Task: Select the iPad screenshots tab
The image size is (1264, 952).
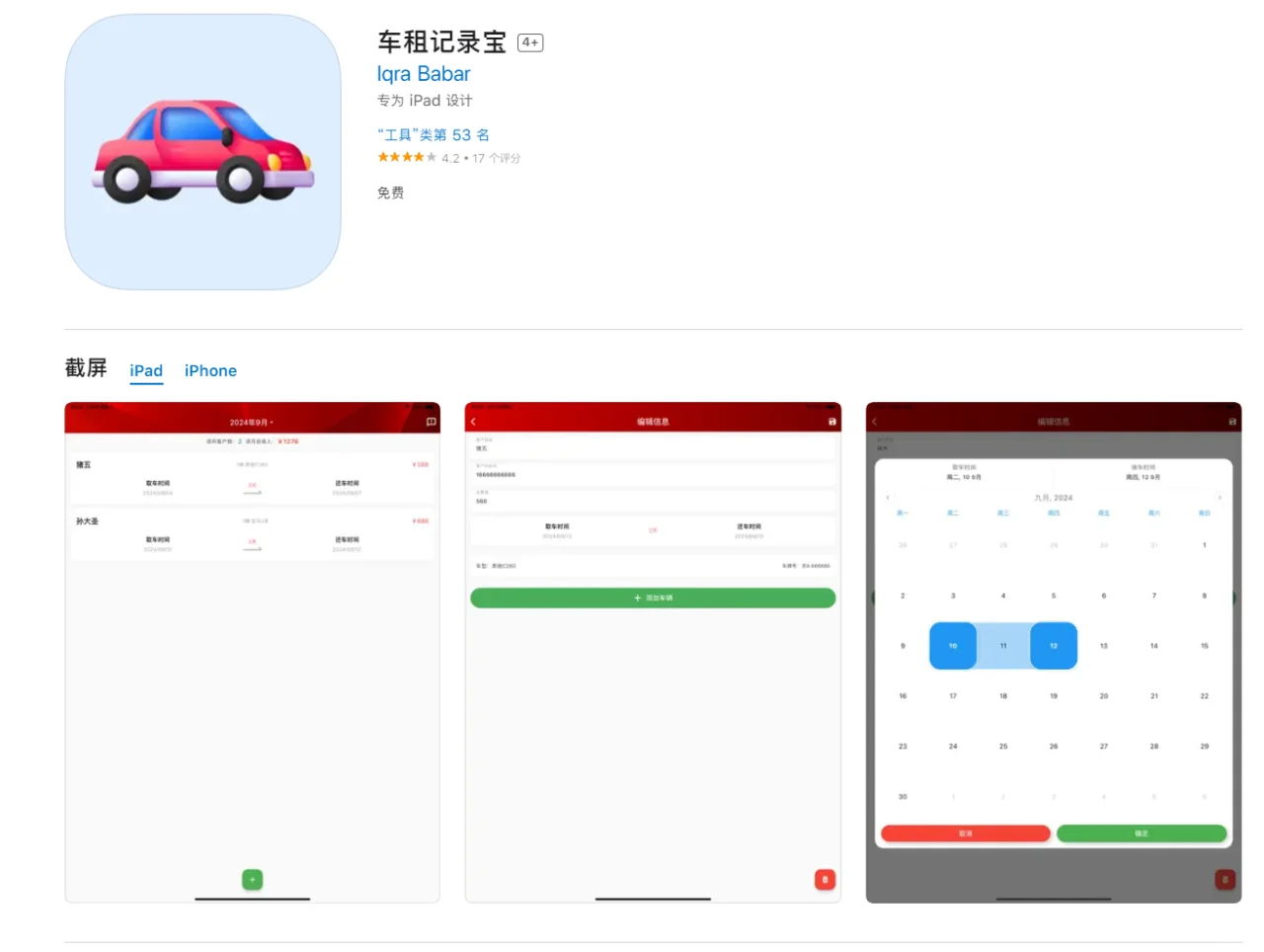Action: tap(145, 370)
